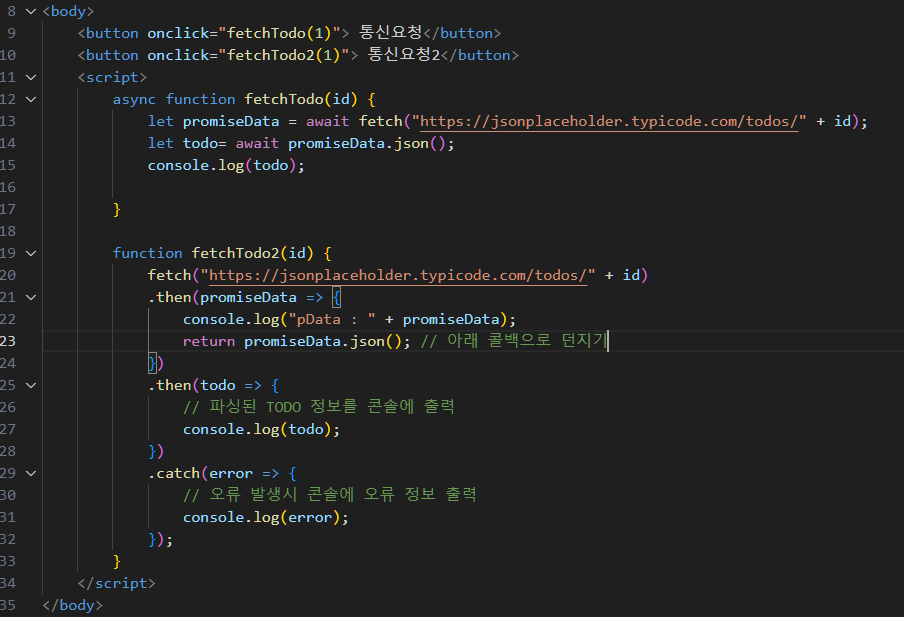
Task: Fold the .then todo callback block
Action: [x=31, y=385]
